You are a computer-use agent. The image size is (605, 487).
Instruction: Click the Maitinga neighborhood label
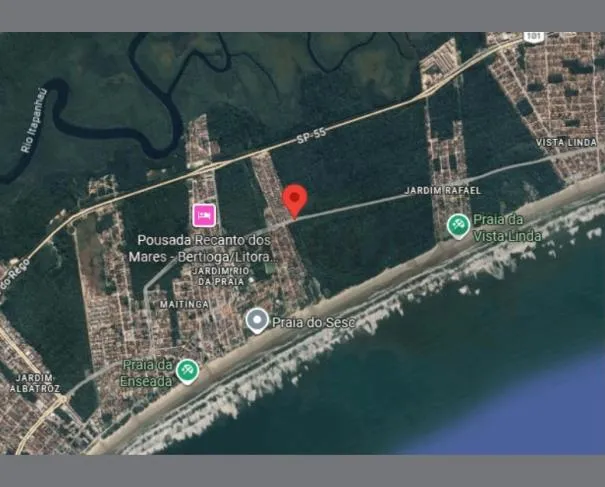coord(183,304)
